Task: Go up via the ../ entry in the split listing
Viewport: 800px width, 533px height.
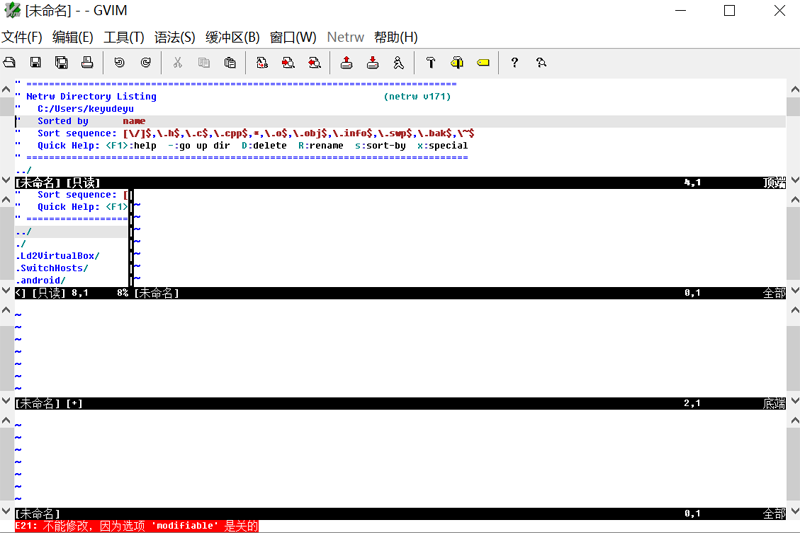Action: [x=23, y=232]
